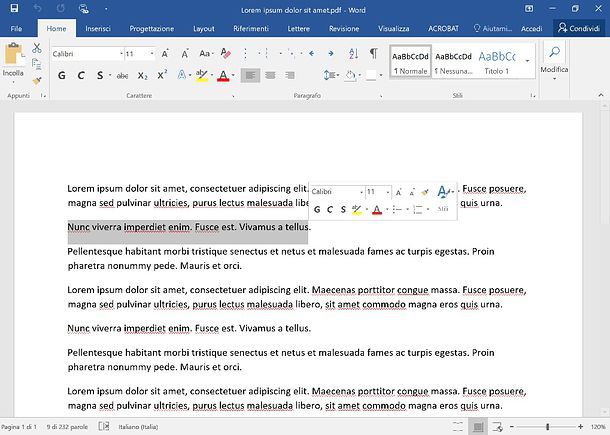
Task: Increase paragraph indent with right arrow
Action: click(x=330, y=53)
